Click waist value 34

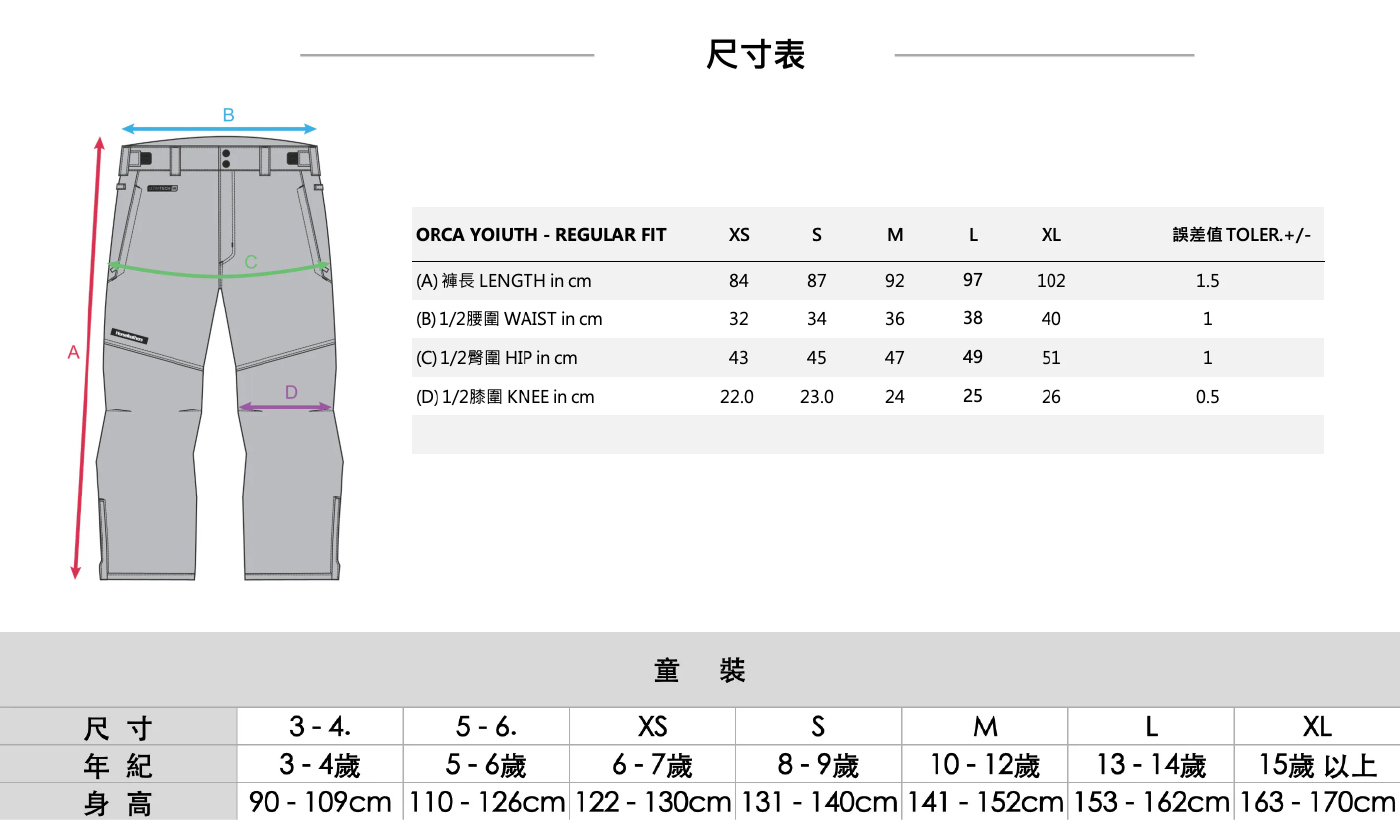tap(817, 319)
